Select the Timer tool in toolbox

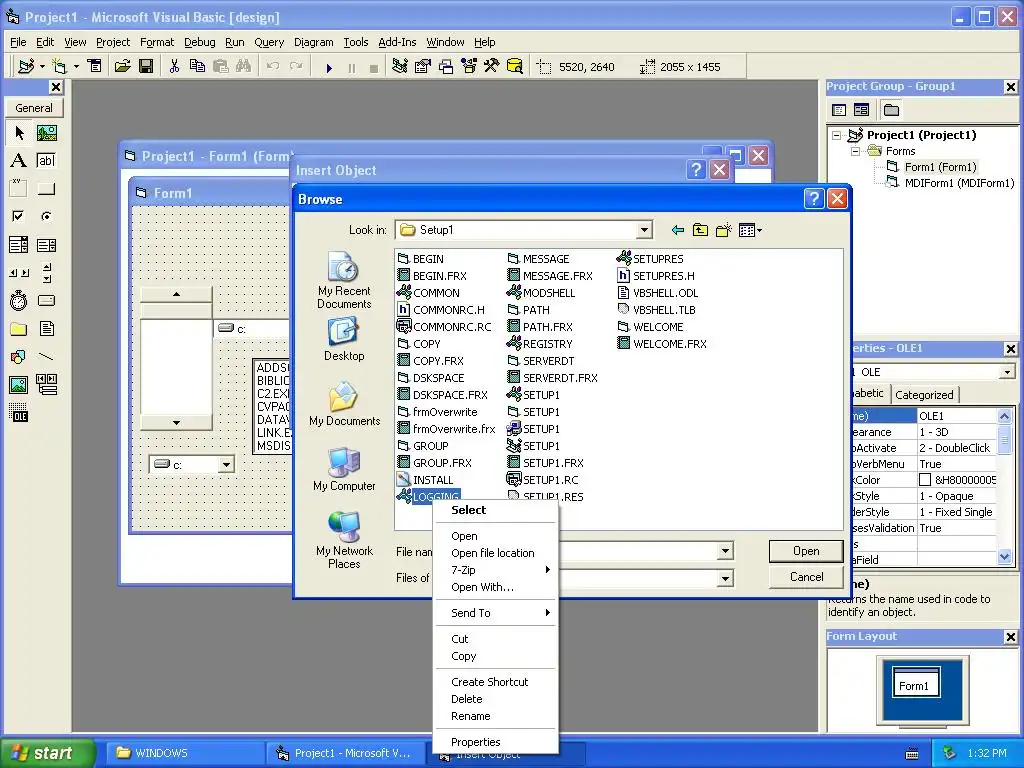tap(19, 300)
